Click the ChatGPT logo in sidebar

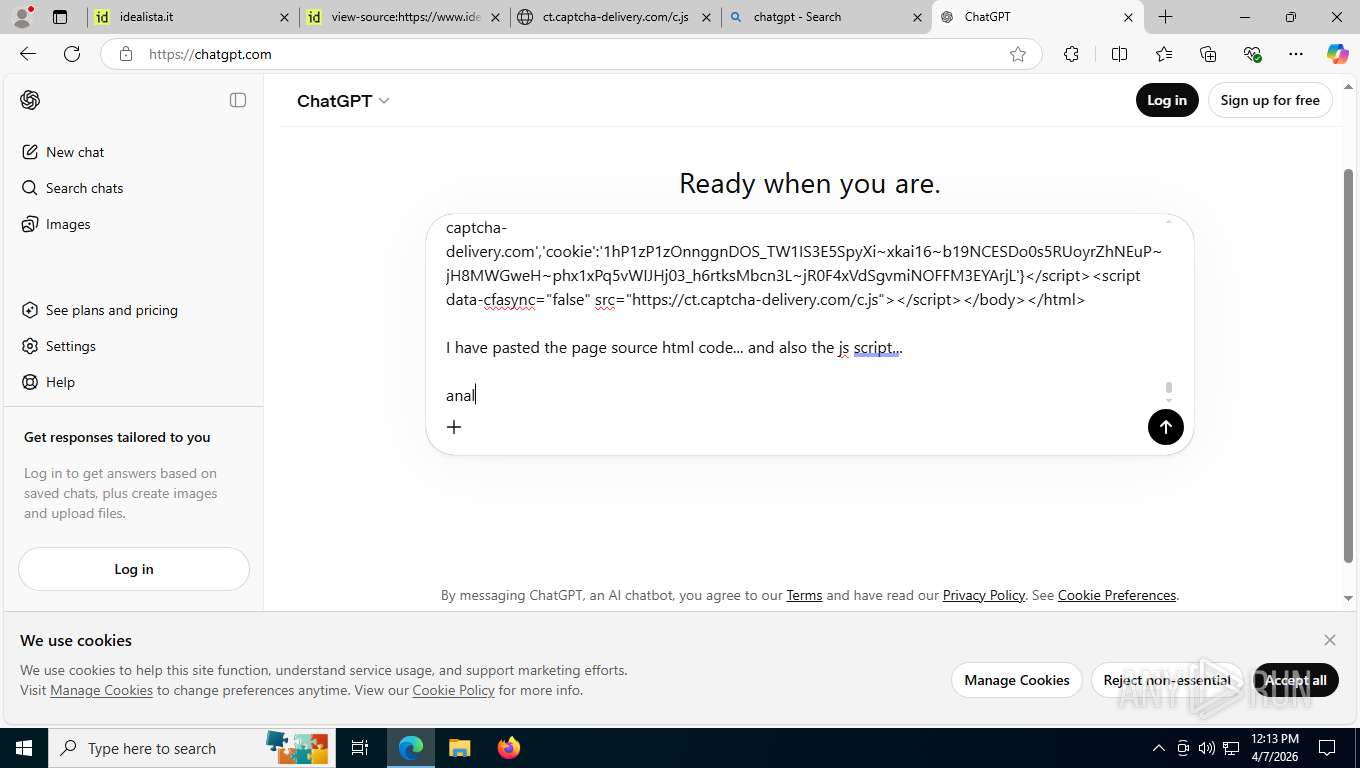point(30,100)
